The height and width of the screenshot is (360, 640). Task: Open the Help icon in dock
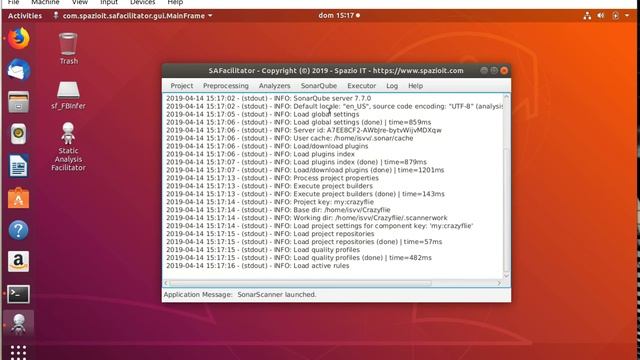(18, 230)
